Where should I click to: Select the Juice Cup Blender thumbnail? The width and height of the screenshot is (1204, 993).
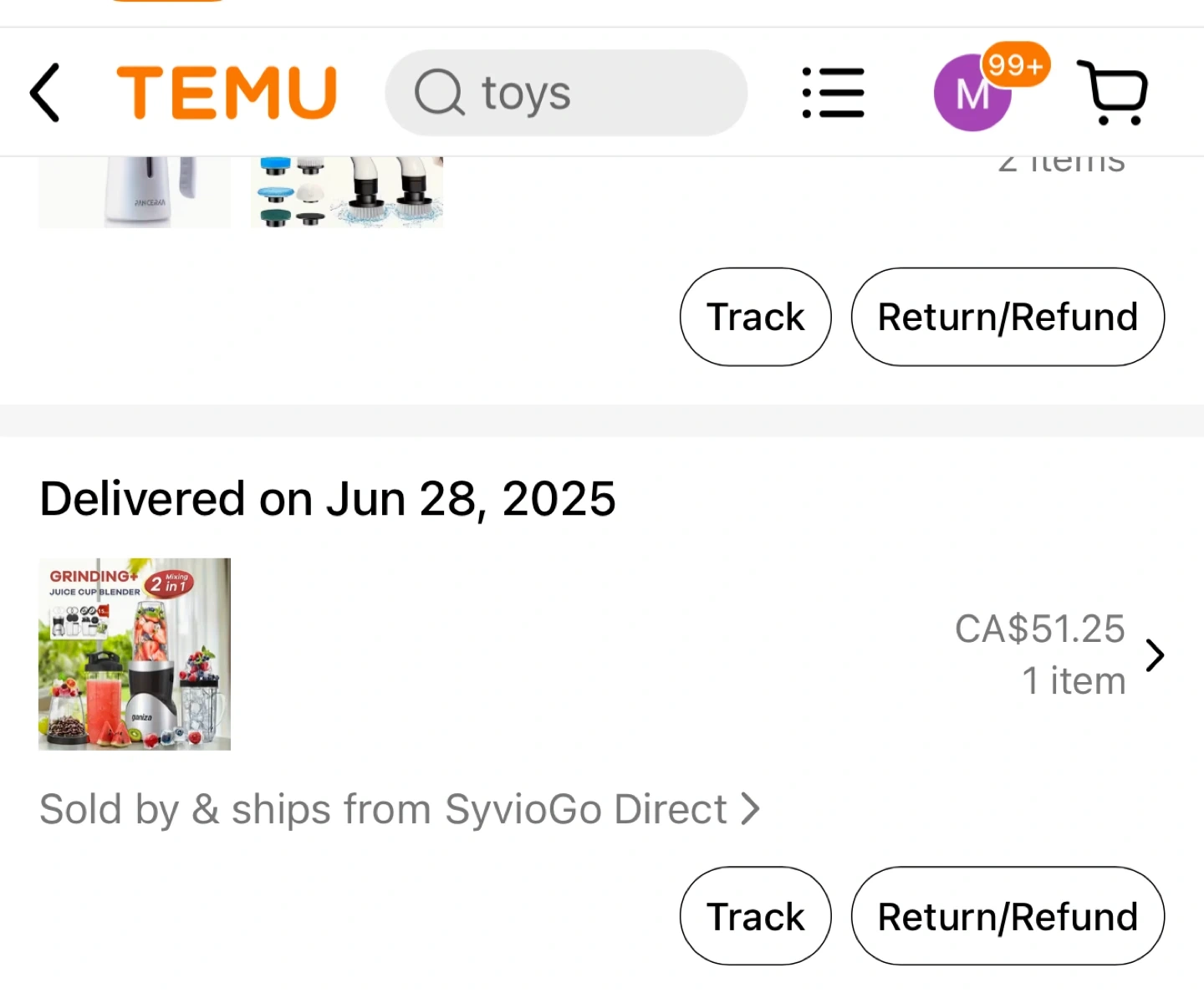[135, 654]
